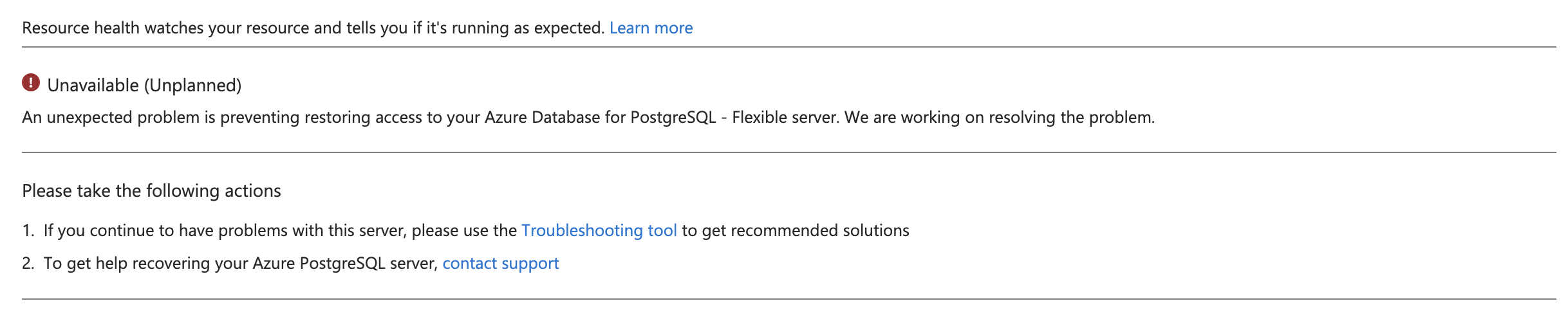Open the Learn more link
Image resolution: width=1568 pixels, height=319 pixels.
[651, 28]
